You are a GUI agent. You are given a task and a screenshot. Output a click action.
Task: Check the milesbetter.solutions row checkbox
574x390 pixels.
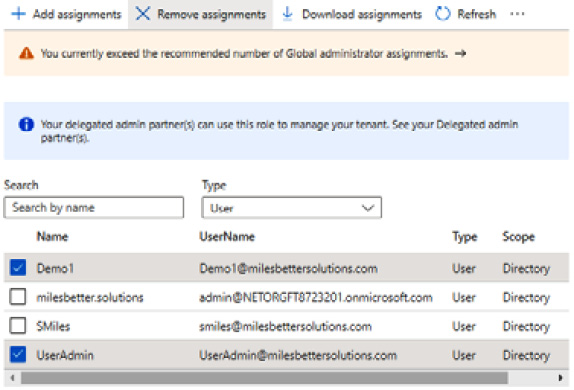coord(18,296)
